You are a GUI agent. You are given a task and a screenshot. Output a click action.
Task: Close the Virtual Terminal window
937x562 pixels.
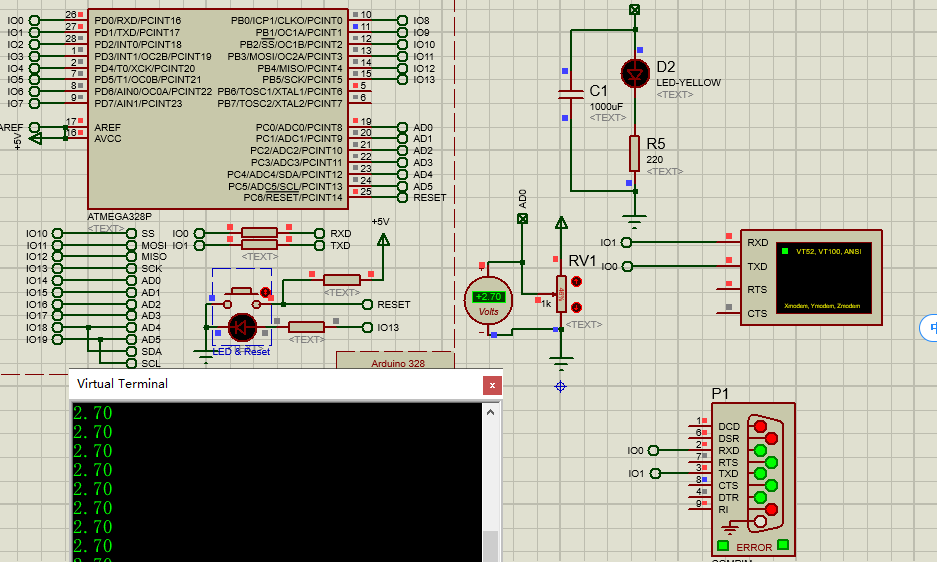click(492, 385)
